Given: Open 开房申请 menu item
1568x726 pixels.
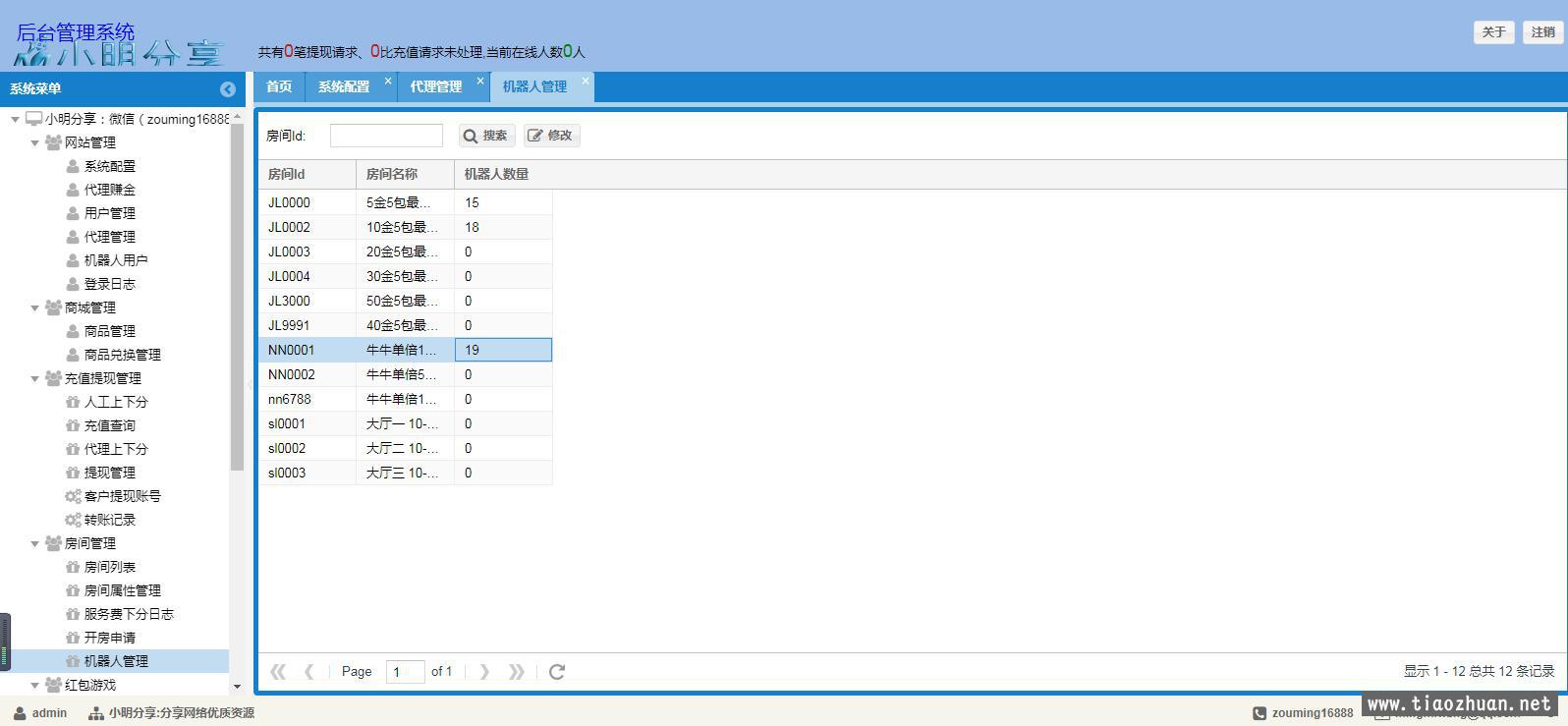Looking at the screenshot, I should [x=110, y=638].
